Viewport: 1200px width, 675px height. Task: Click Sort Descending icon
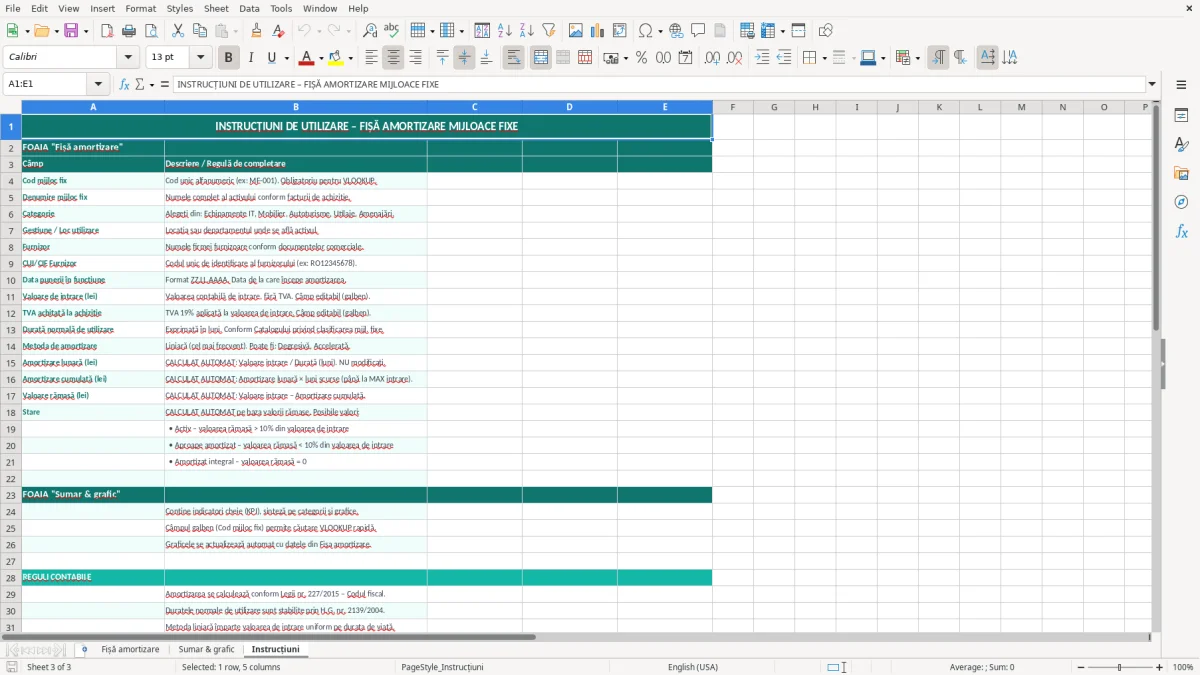tap(526, 31)
